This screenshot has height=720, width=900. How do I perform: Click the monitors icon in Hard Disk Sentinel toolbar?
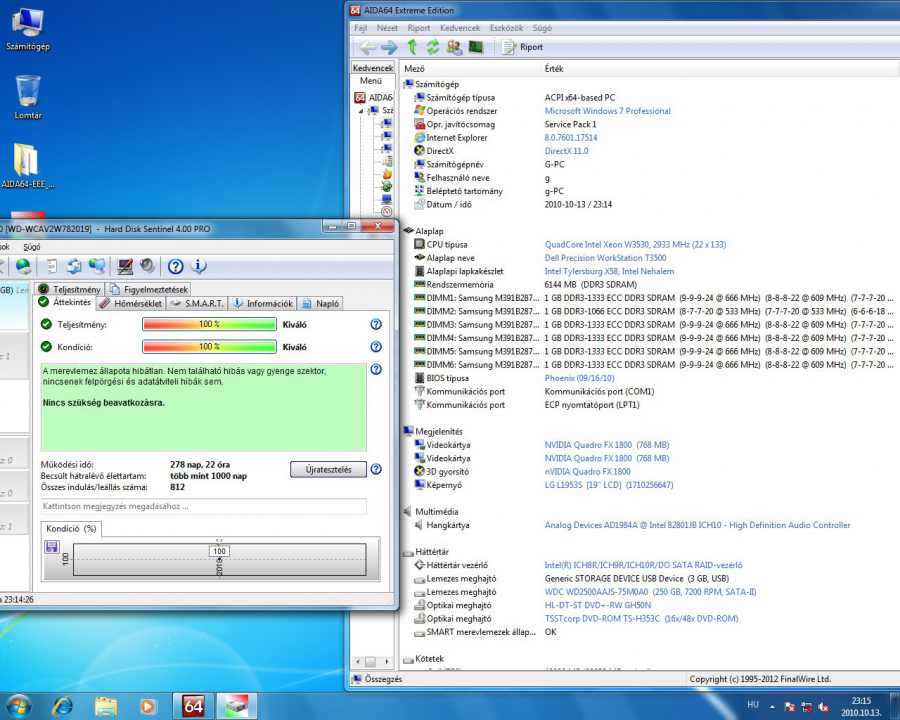(x=96, y=266)
